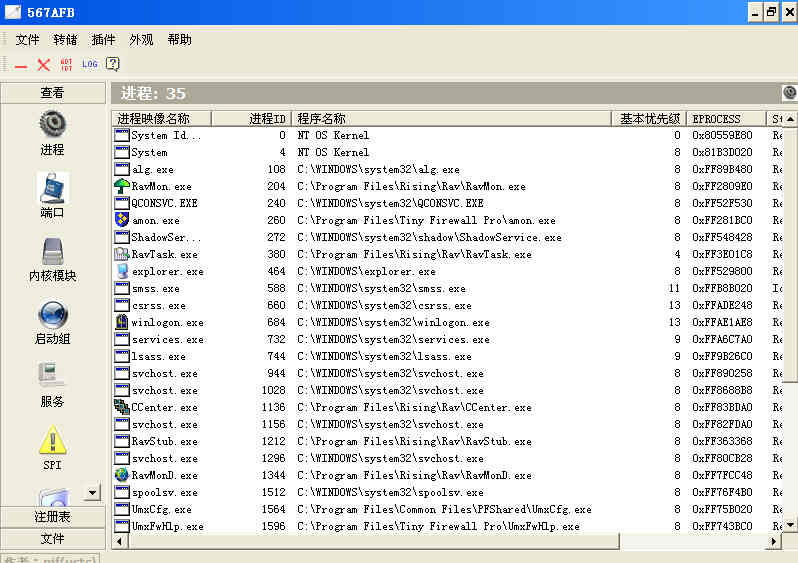This screenshot has width=798, height=563.
Task: Click the 进程: 35 count header
Action: click(x=153, y=93)
